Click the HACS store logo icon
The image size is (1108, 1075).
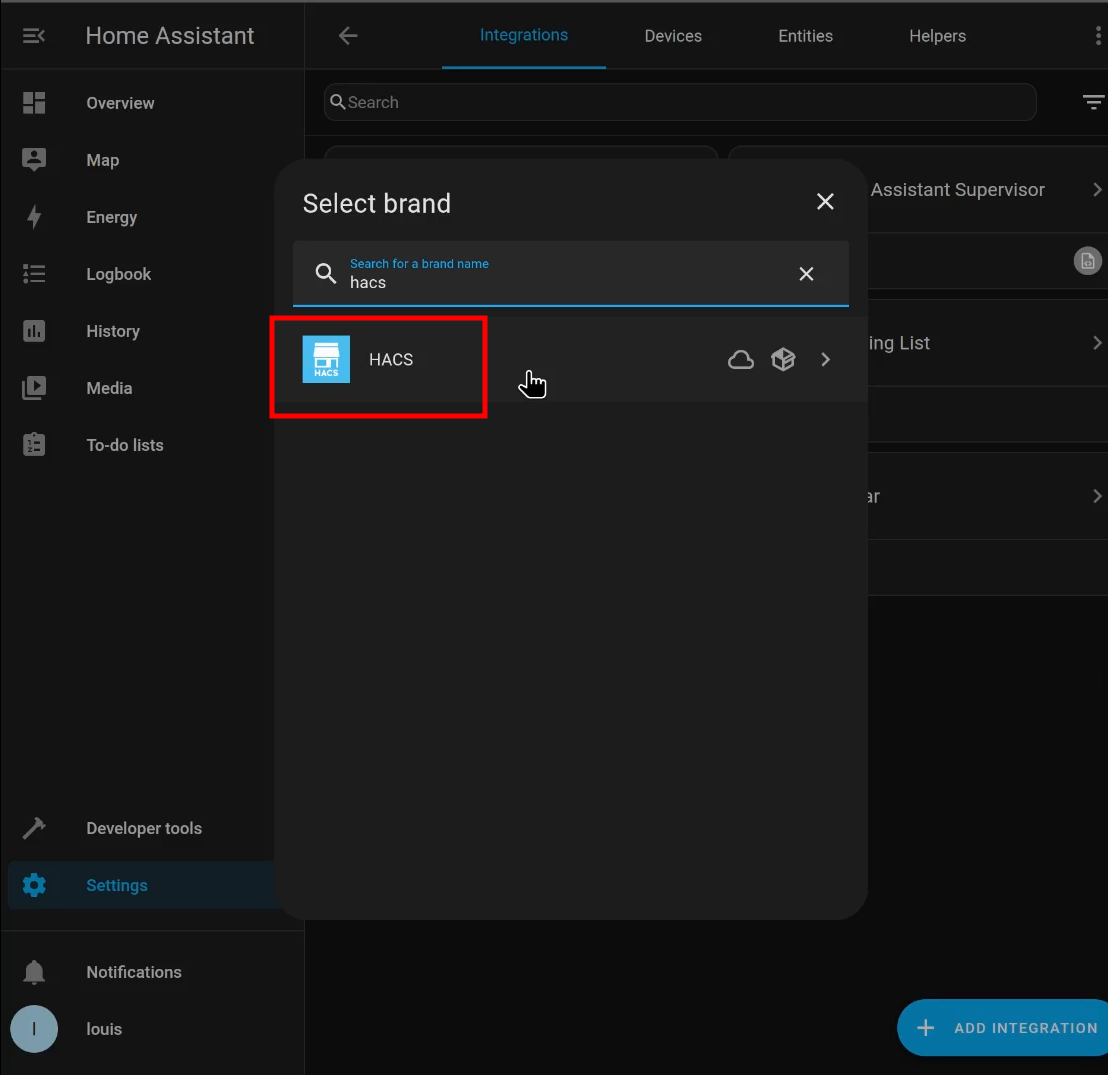pos(326,360)
